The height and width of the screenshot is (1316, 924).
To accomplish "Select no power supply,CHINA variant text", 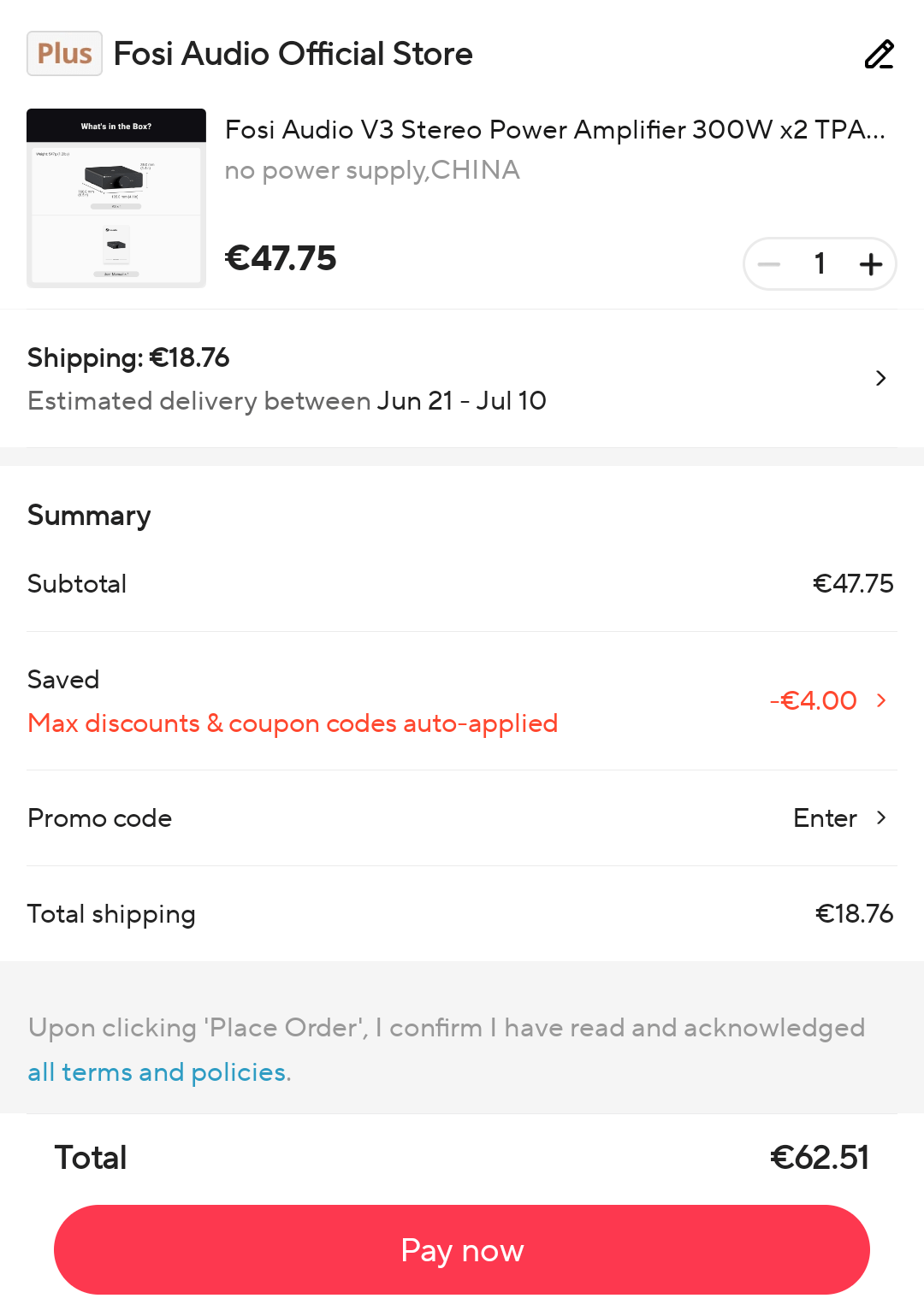I will (x=372, y=170).
